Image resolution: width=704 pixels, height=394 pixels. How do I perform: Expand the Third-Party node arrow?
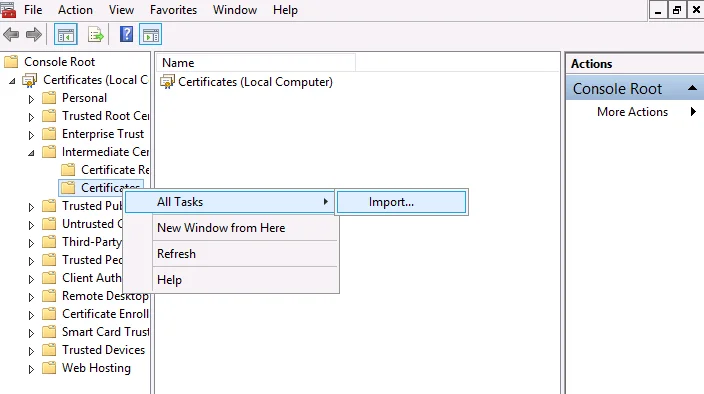tap(31, 243)
